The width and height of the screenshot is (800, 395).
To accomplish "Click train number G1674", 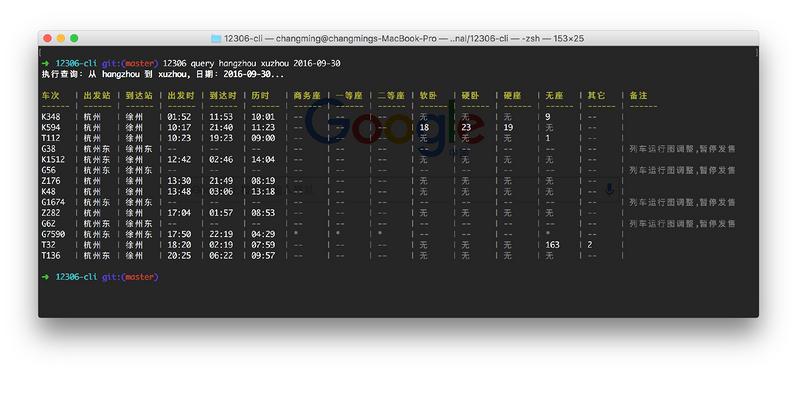I will pos(53,203).
